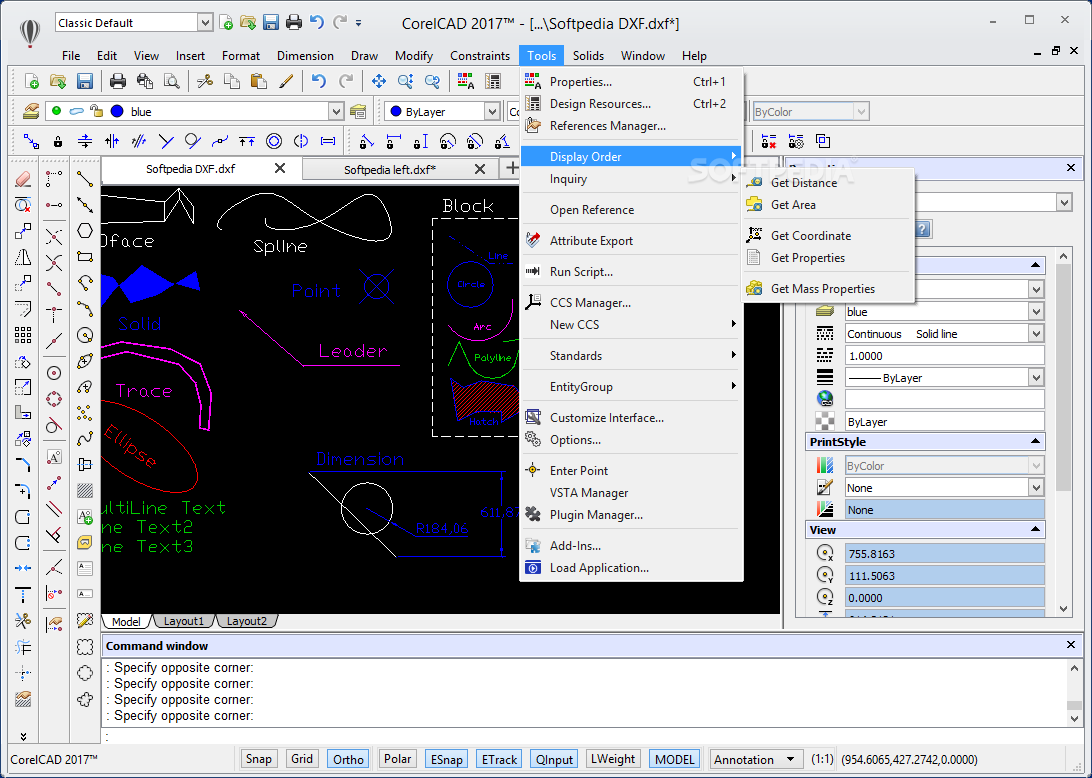This screenshot has height=778, width=1092.
Task: Switch to the Softpedia left.dxf* tab
Action: pyautogui.click(x=390, y=169)
